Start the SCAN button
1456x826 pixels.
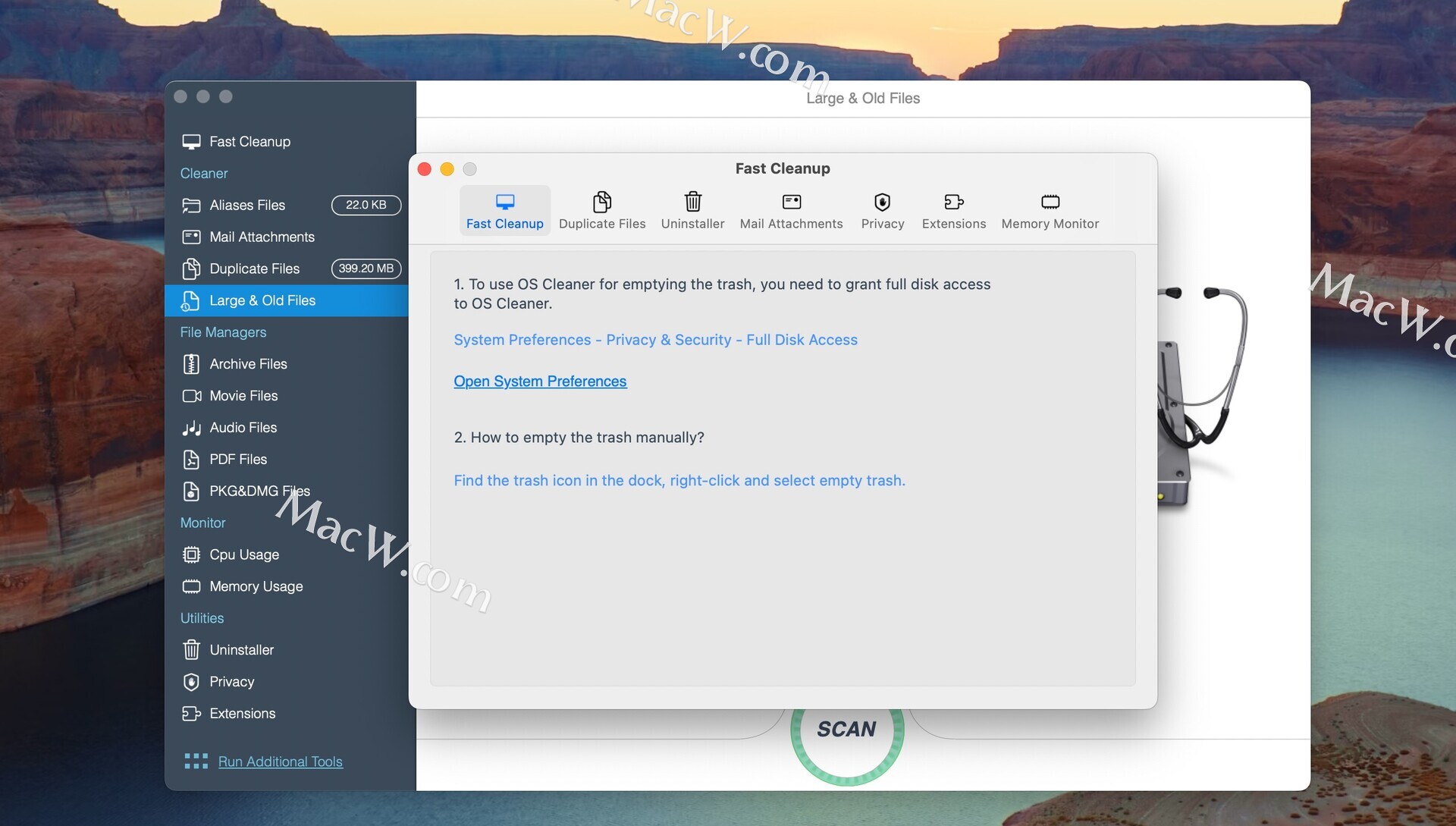[847, 730]
